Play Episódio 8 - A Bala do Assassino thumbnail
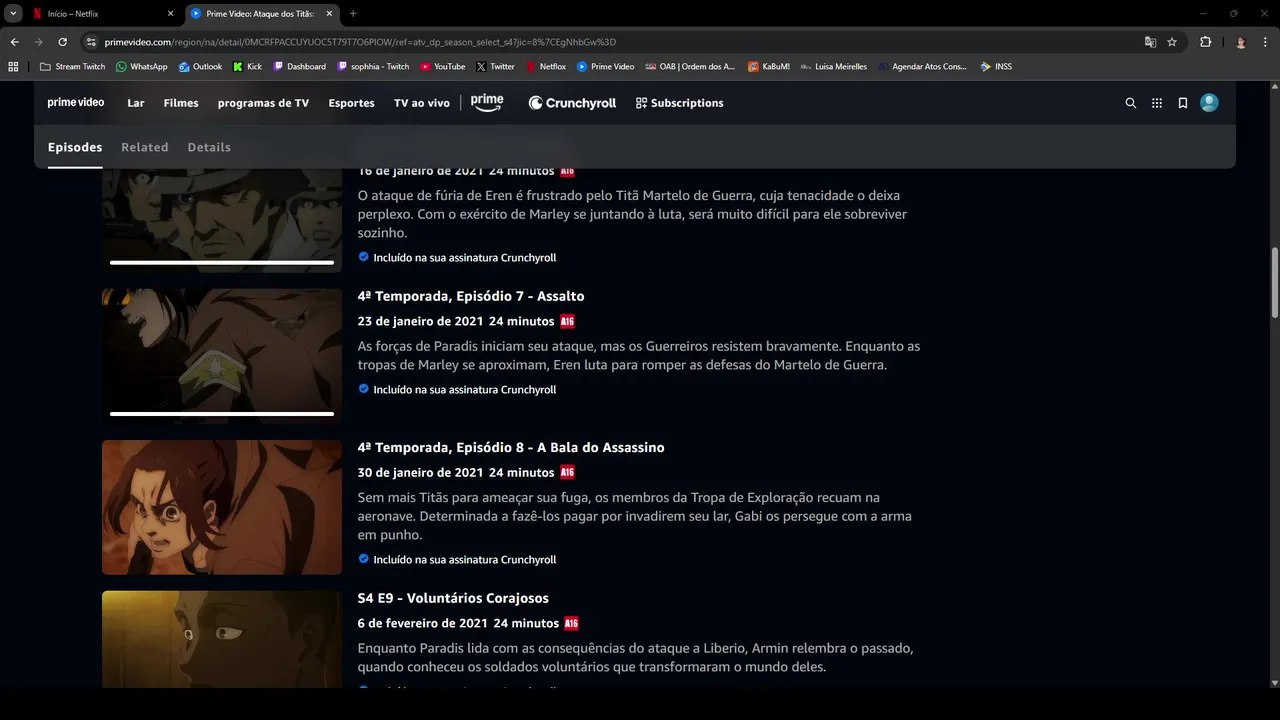1280x720 pixels. click(222, 507)
